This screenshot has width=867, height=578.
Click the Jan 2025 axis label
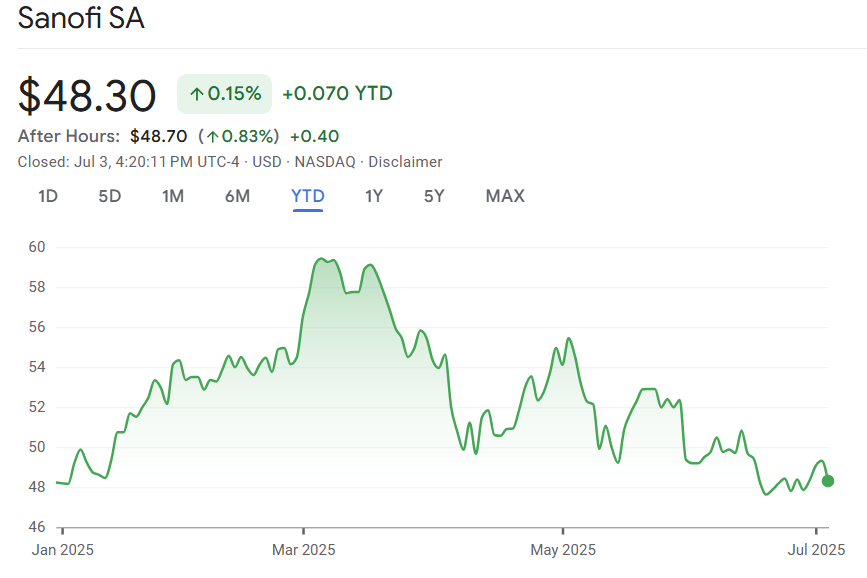click(62, 550)
